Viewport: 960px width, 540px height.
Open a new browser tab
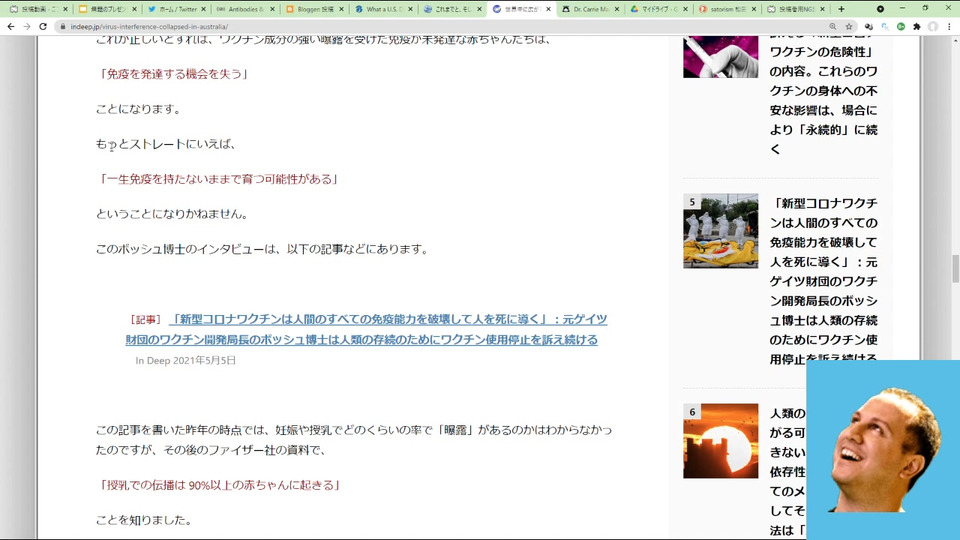click(841, 9)
